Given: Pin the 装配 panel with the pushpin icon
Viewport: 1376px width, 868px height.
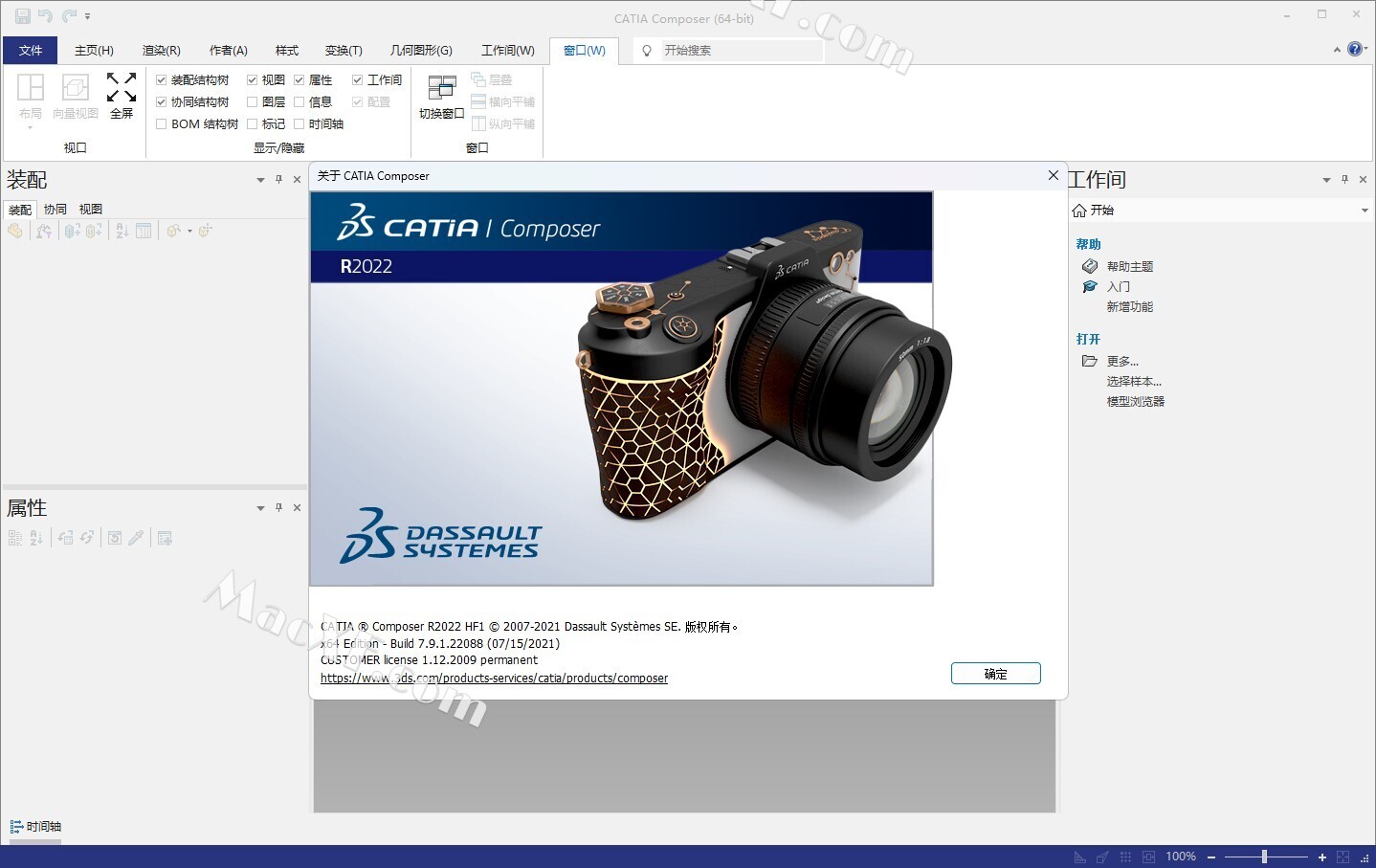Looking at the screenshot, I should [x=278, y=179].
